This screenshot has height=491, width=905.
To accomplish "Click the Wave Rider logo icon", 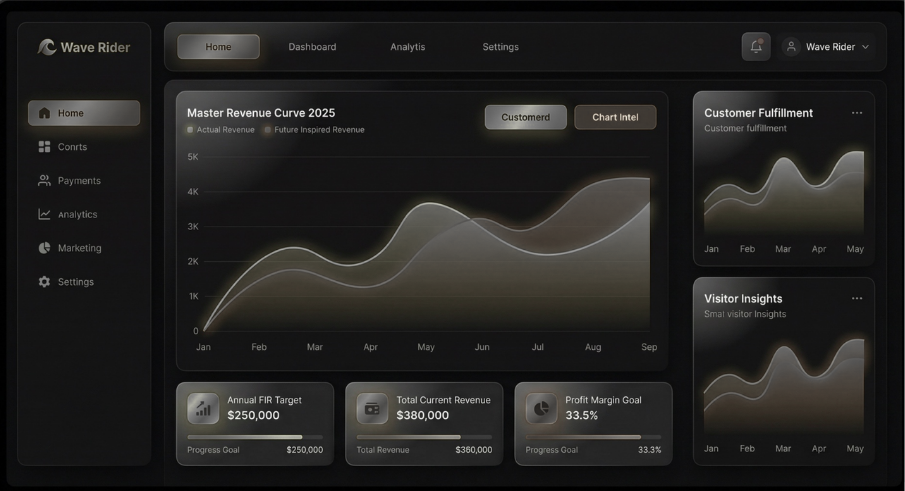I will coord(47,47).
